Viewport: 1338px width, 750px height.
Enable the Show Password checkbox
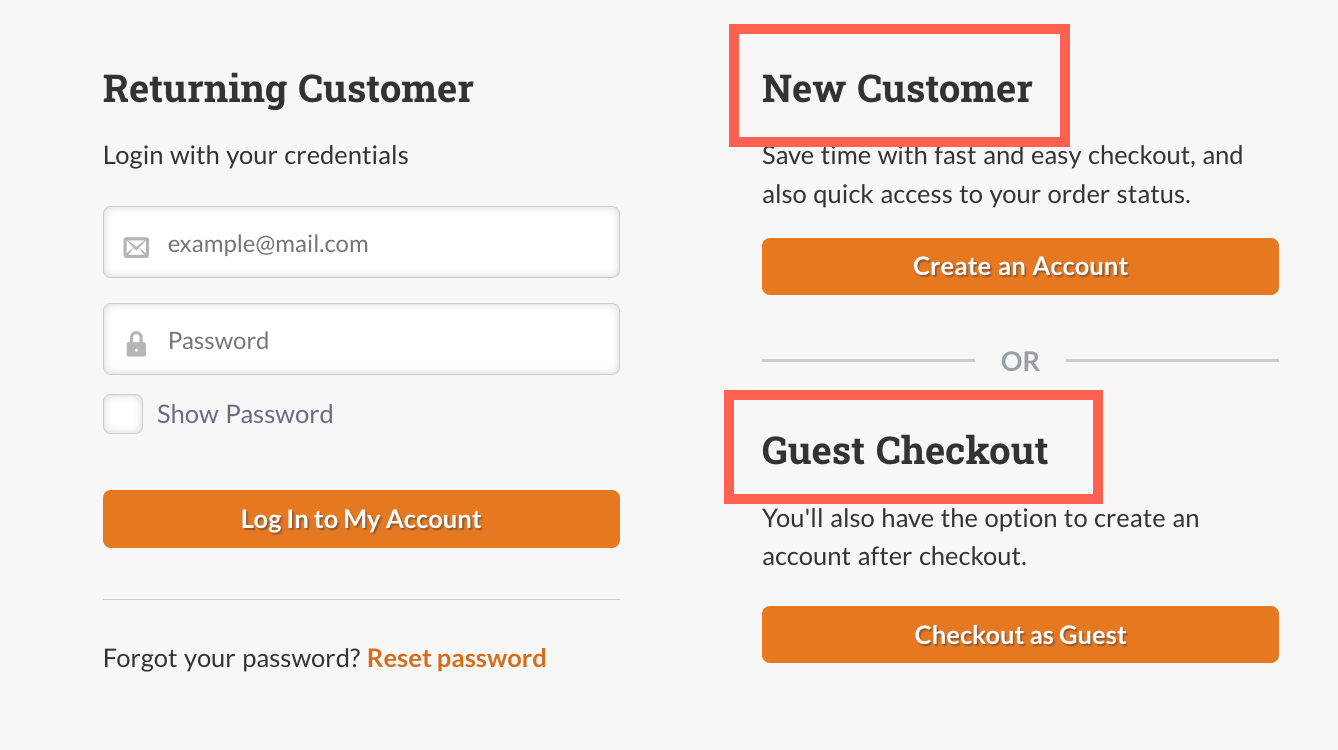[122, 413]
